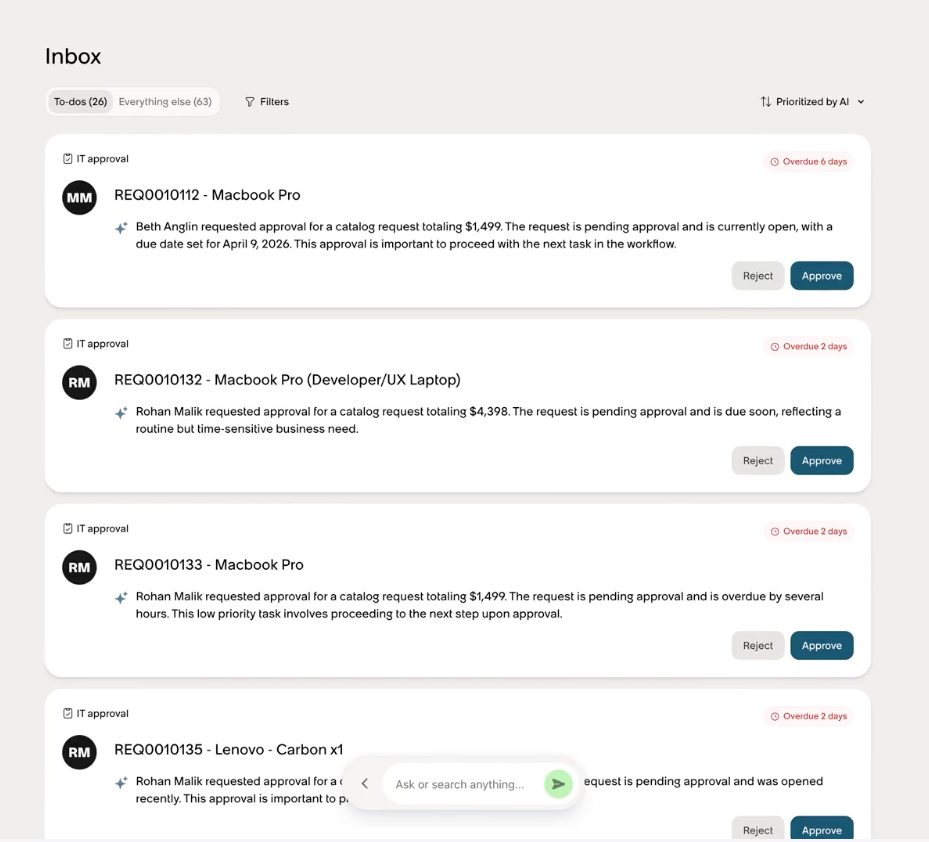
Task: Click the MM avatar on REQ0010112
Action: [x=79, y=197]
